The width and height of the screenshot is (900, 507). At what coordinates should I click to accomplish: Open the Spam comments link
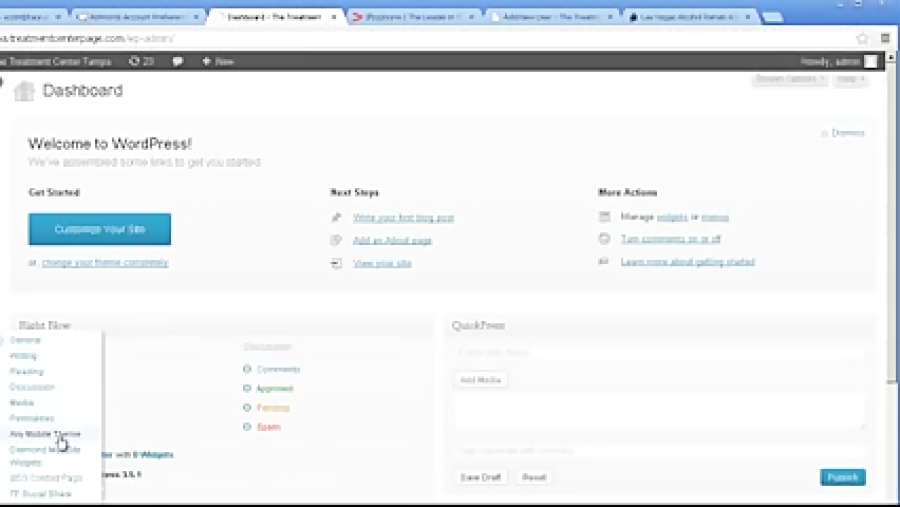(269, 427)
